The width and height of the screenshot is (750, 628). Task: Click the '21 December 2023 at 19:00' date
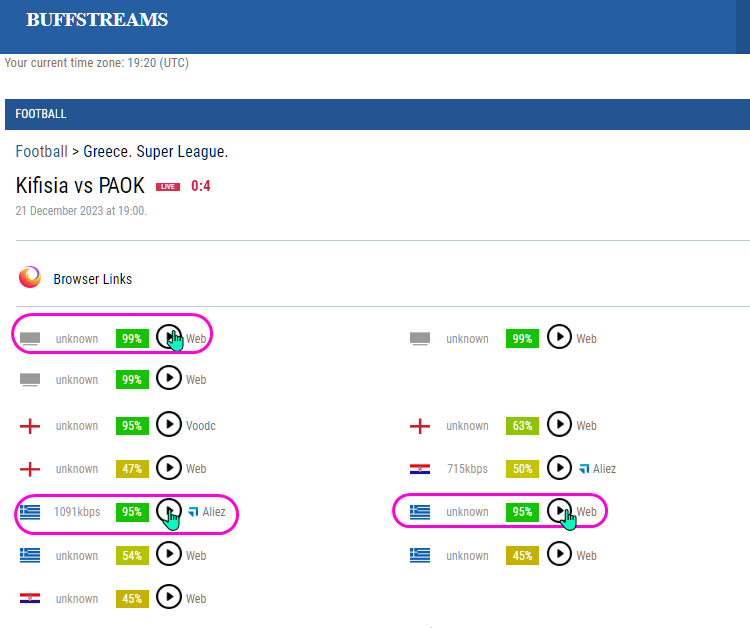click(x=81, y=211)
